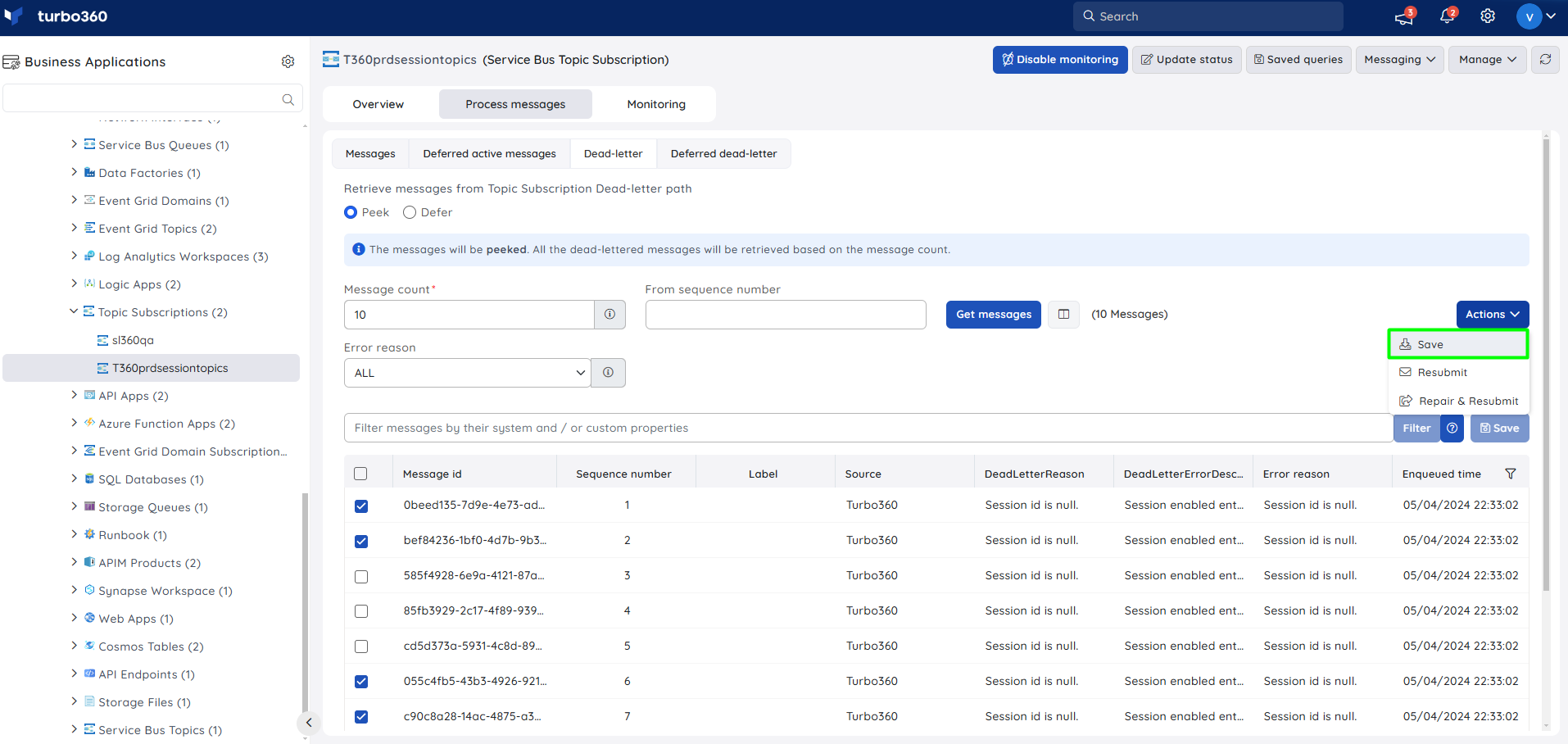
Task: Switch to the Monitoring tab
Action: coord(656,104)
